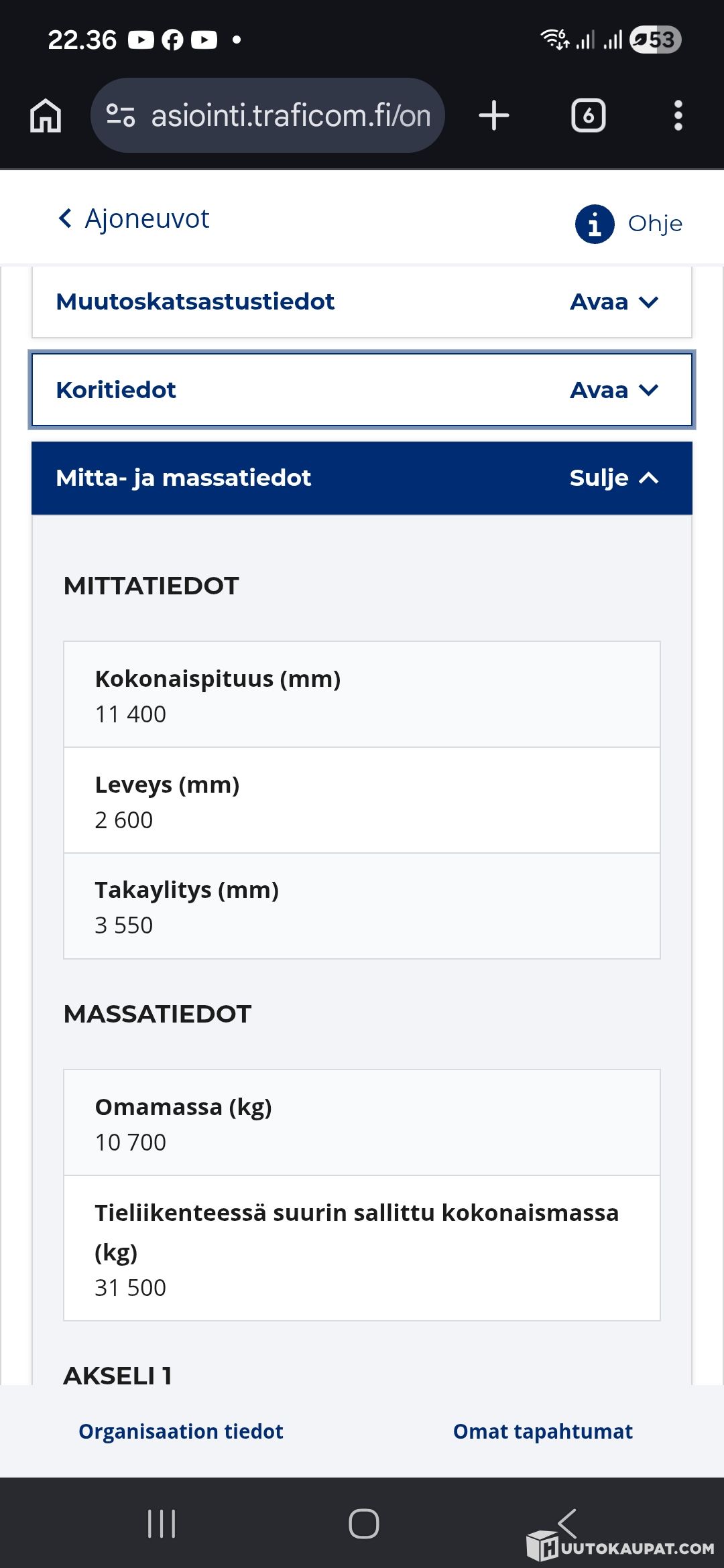Image resolution: width=724 pixels, height=1568 pixels.
Task: Open new tab with plus icon
Action: [x=494, y=116]
